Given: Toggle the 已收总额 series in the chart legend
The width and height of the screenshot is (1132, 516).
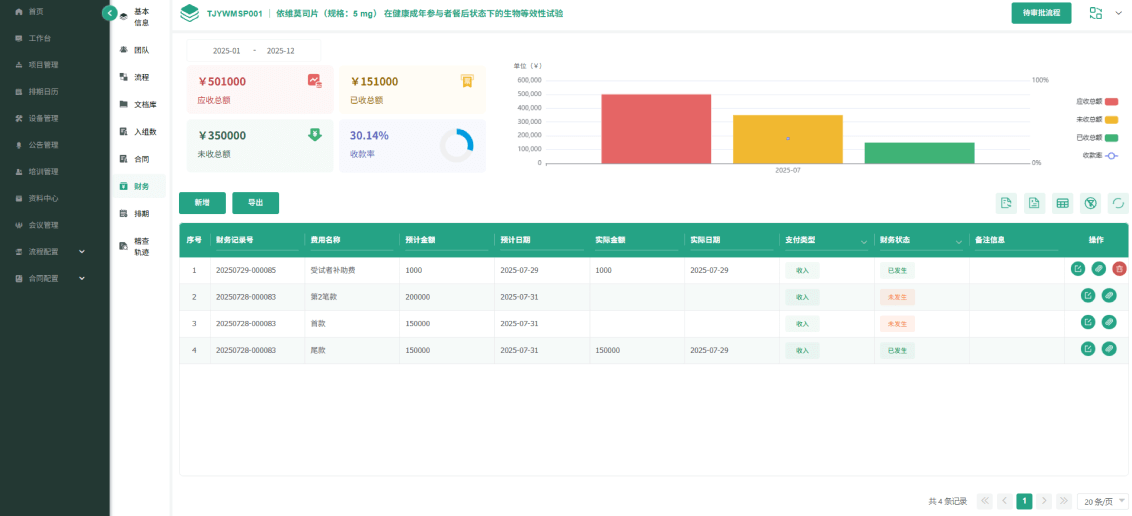Looking at the screenshot, I should click(x=1110, y=137).
